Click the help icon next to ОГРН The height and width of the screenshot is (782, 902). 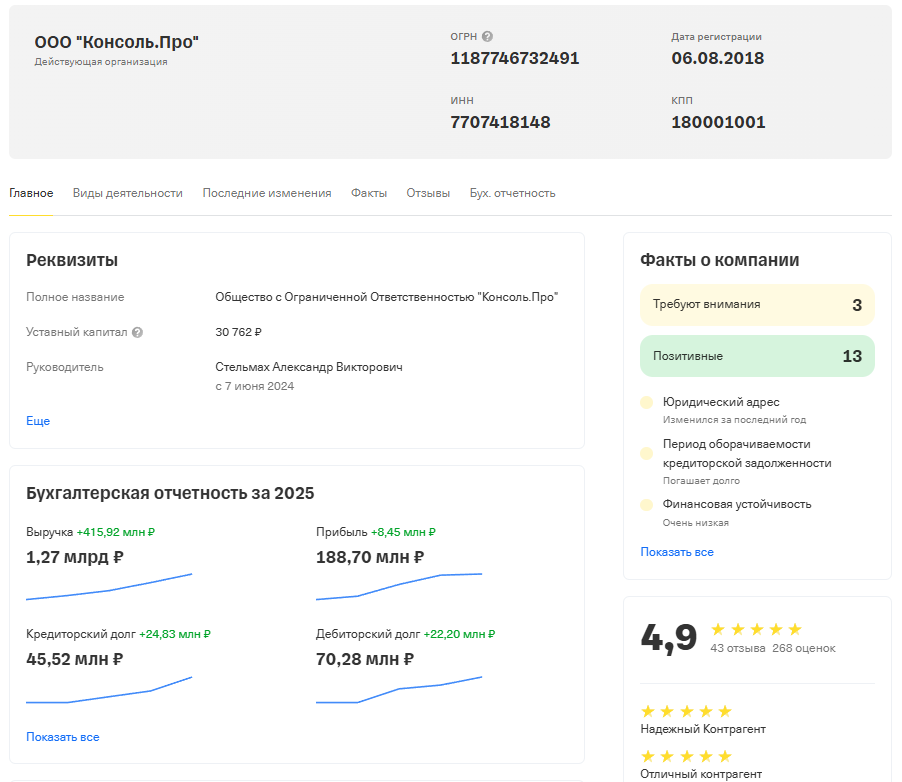pyautogui.click(x=487, y=36)
